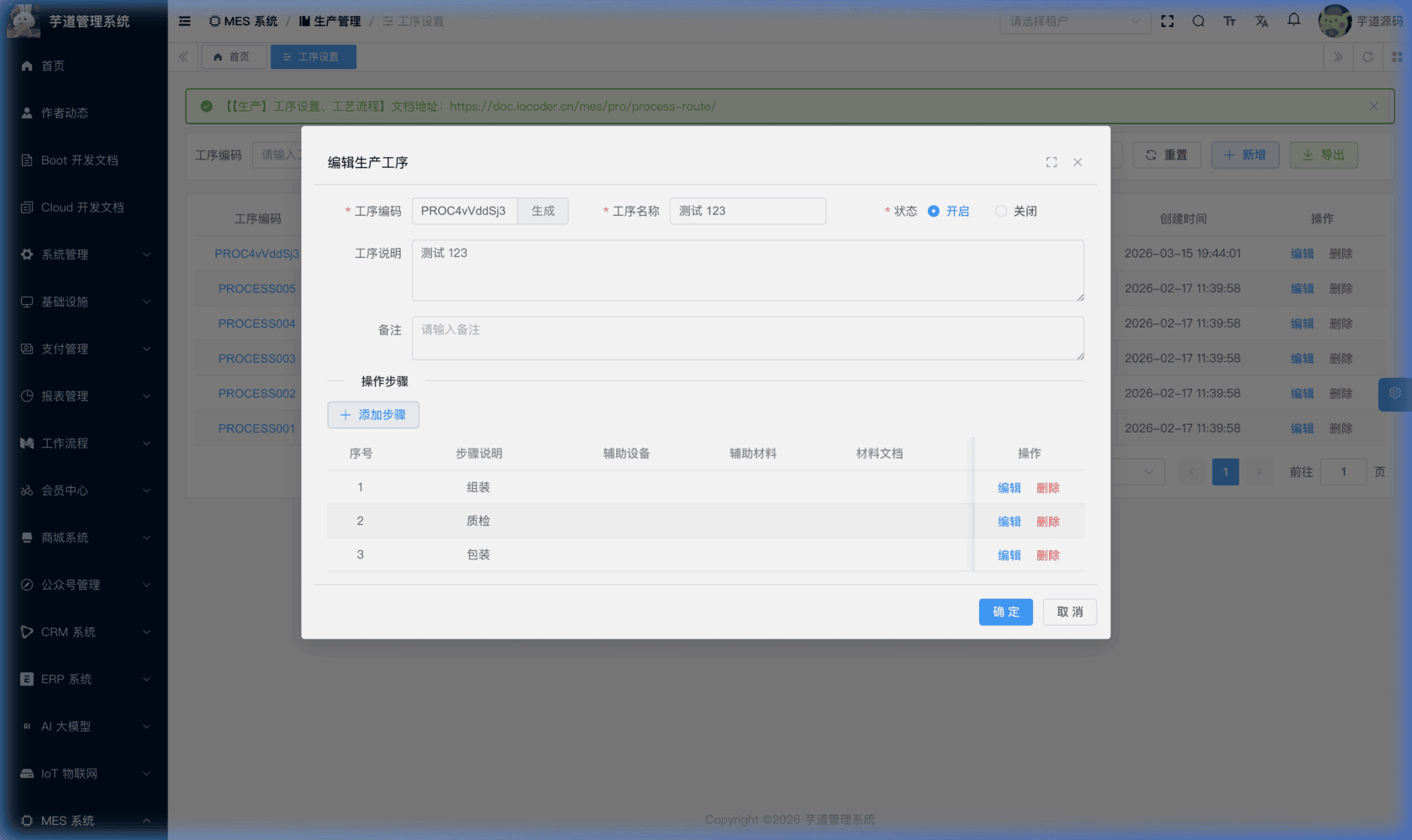
Task: Switch to the 首页 tab
Action: [234, 56]
